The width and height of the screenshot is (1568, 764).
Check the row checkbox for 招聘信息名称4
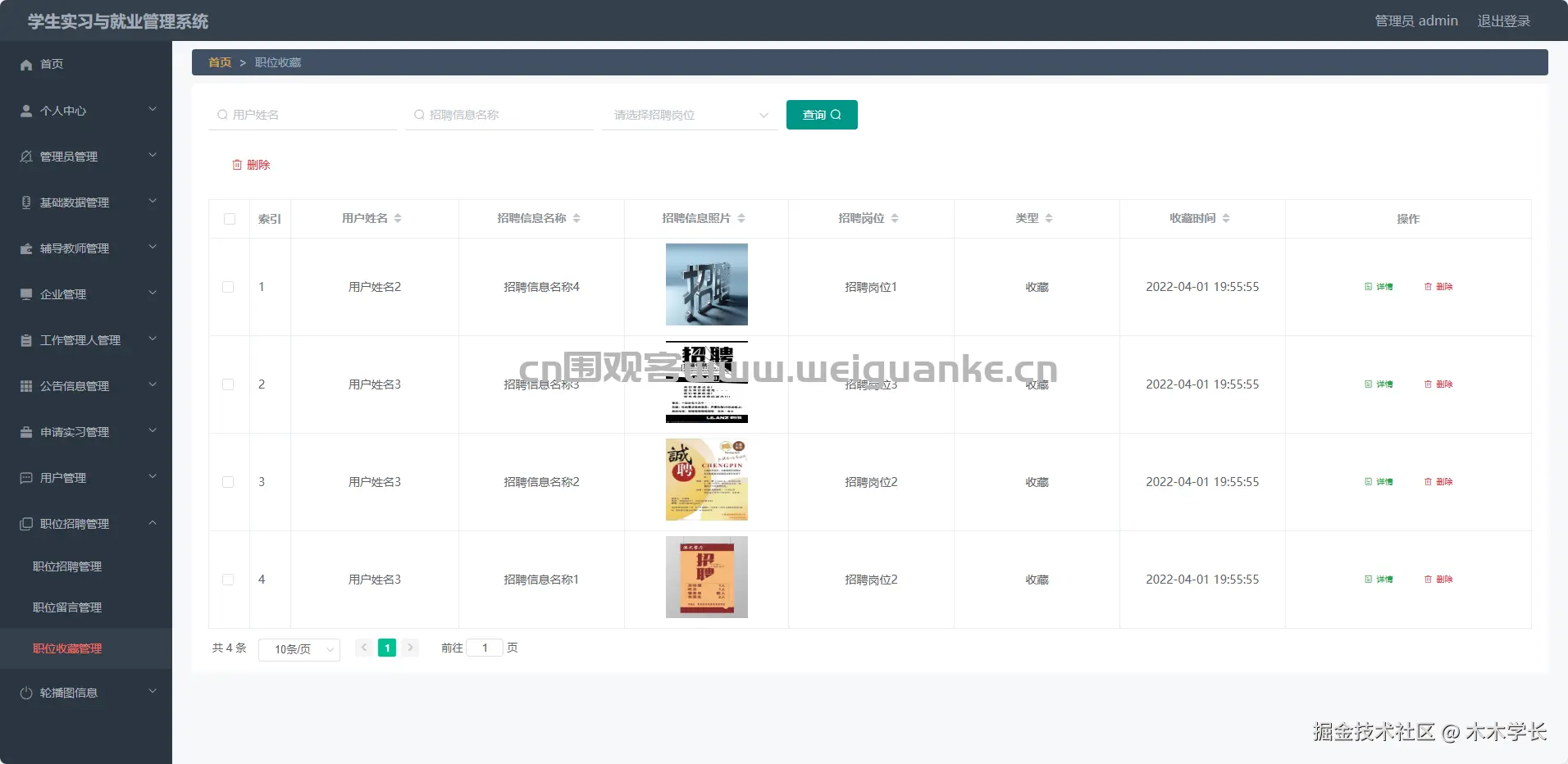(x=228, y=287)
